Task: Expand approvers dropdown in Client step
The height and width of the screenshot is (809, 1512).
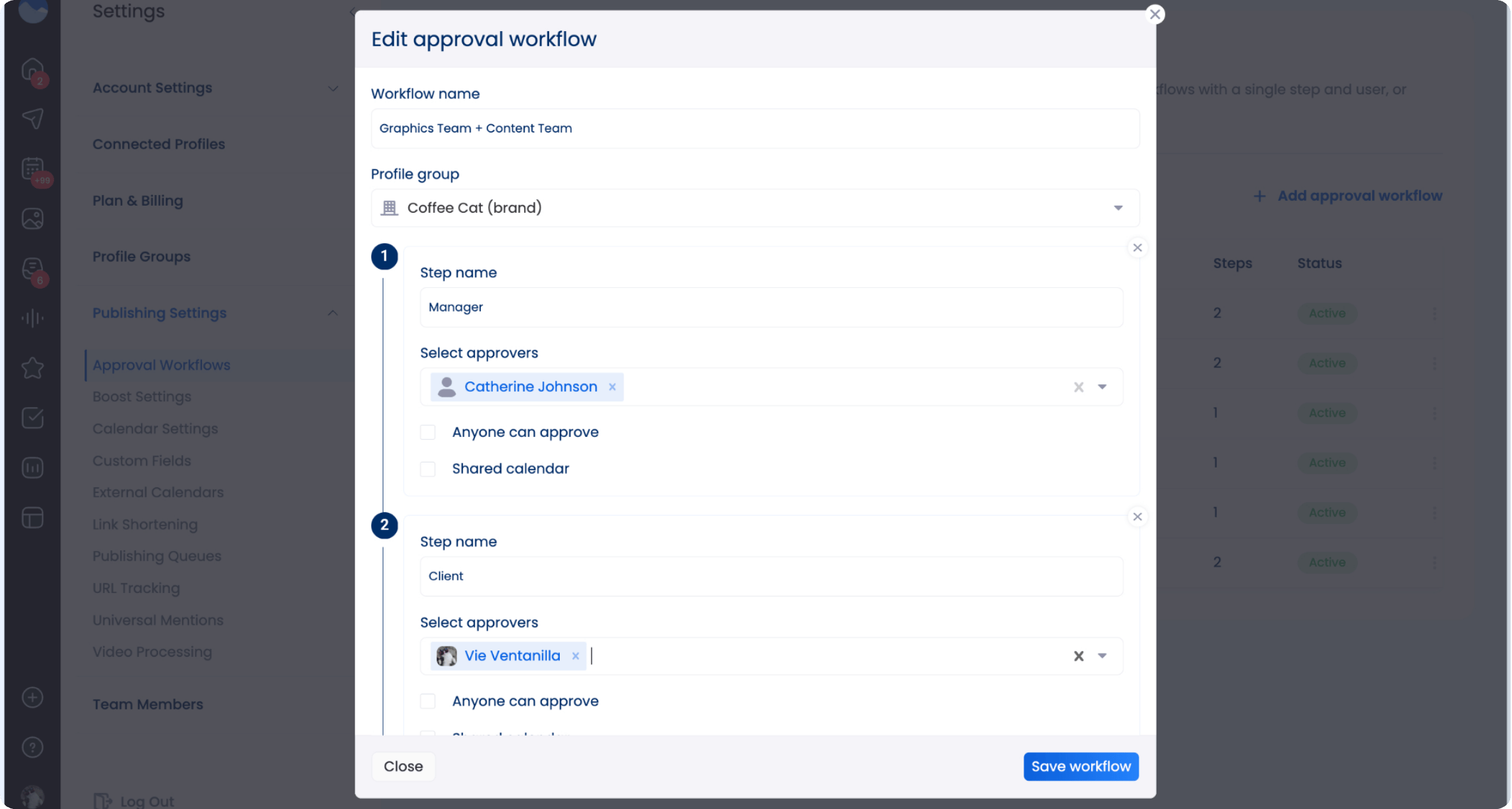Action: [1102, 656]
